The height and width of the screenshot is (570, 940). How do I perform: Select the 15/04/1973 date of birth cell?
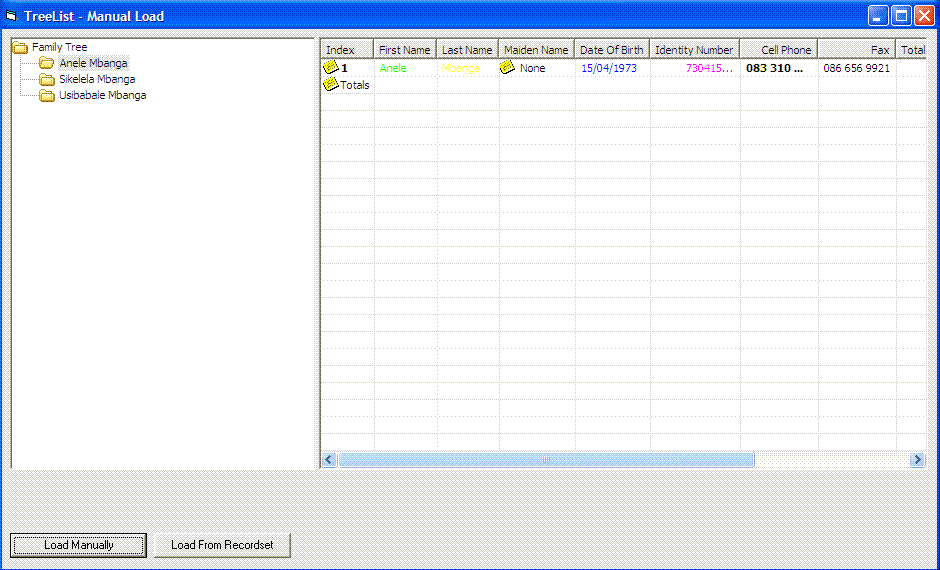click(609, 68)
